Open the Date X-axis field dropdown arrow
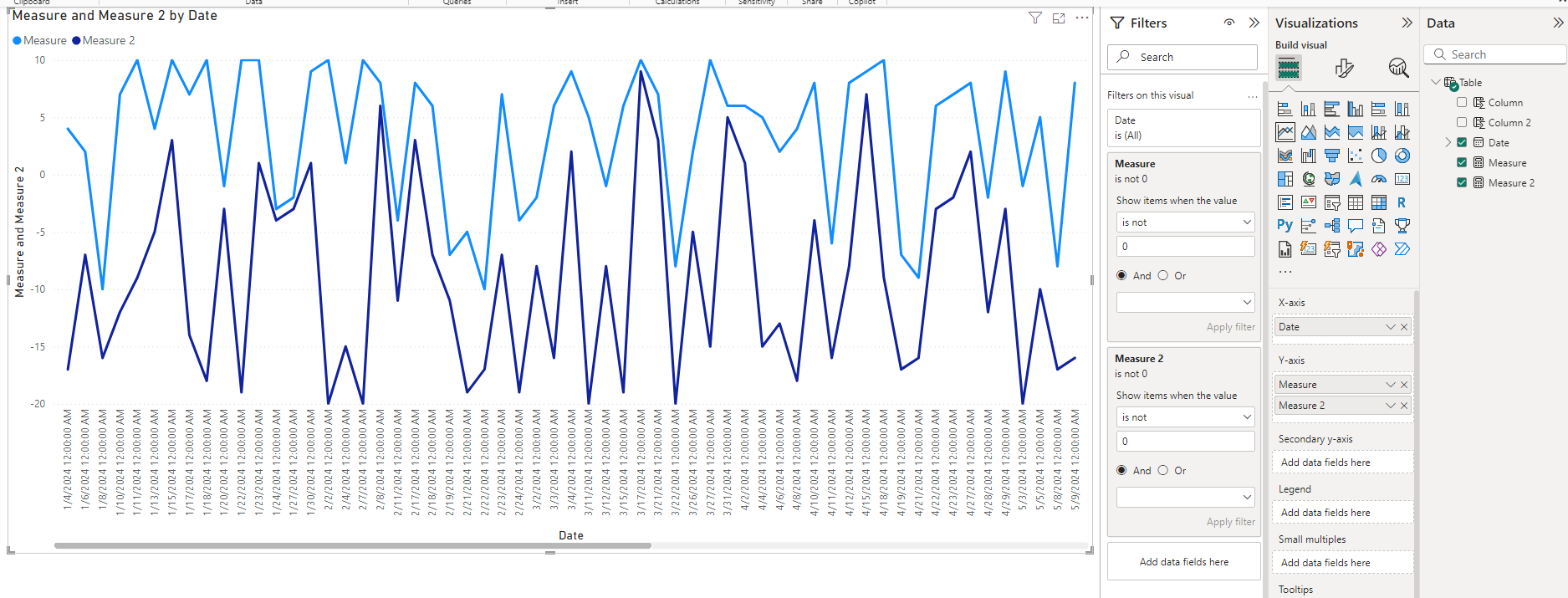Viewport: 1568px width, 598px height. tap(1391, 327)
